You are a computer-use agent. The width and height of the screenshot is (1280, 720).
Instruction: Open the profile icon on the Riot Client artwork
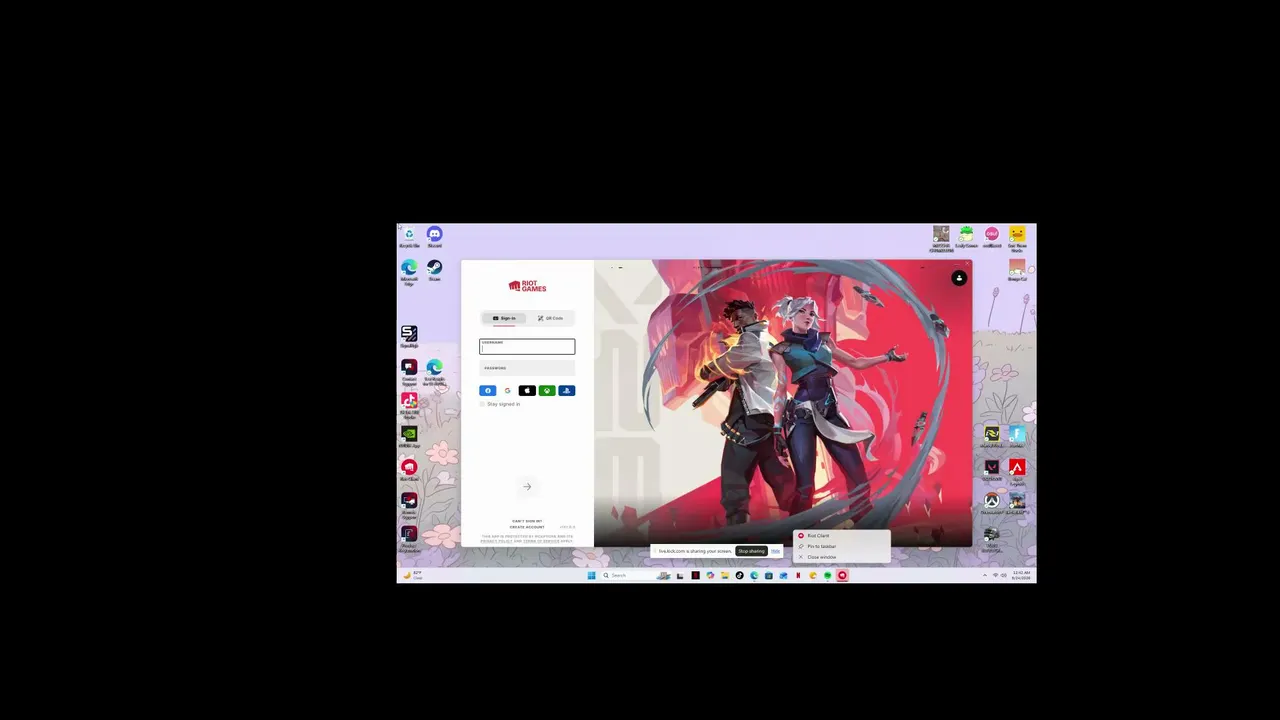959,278
